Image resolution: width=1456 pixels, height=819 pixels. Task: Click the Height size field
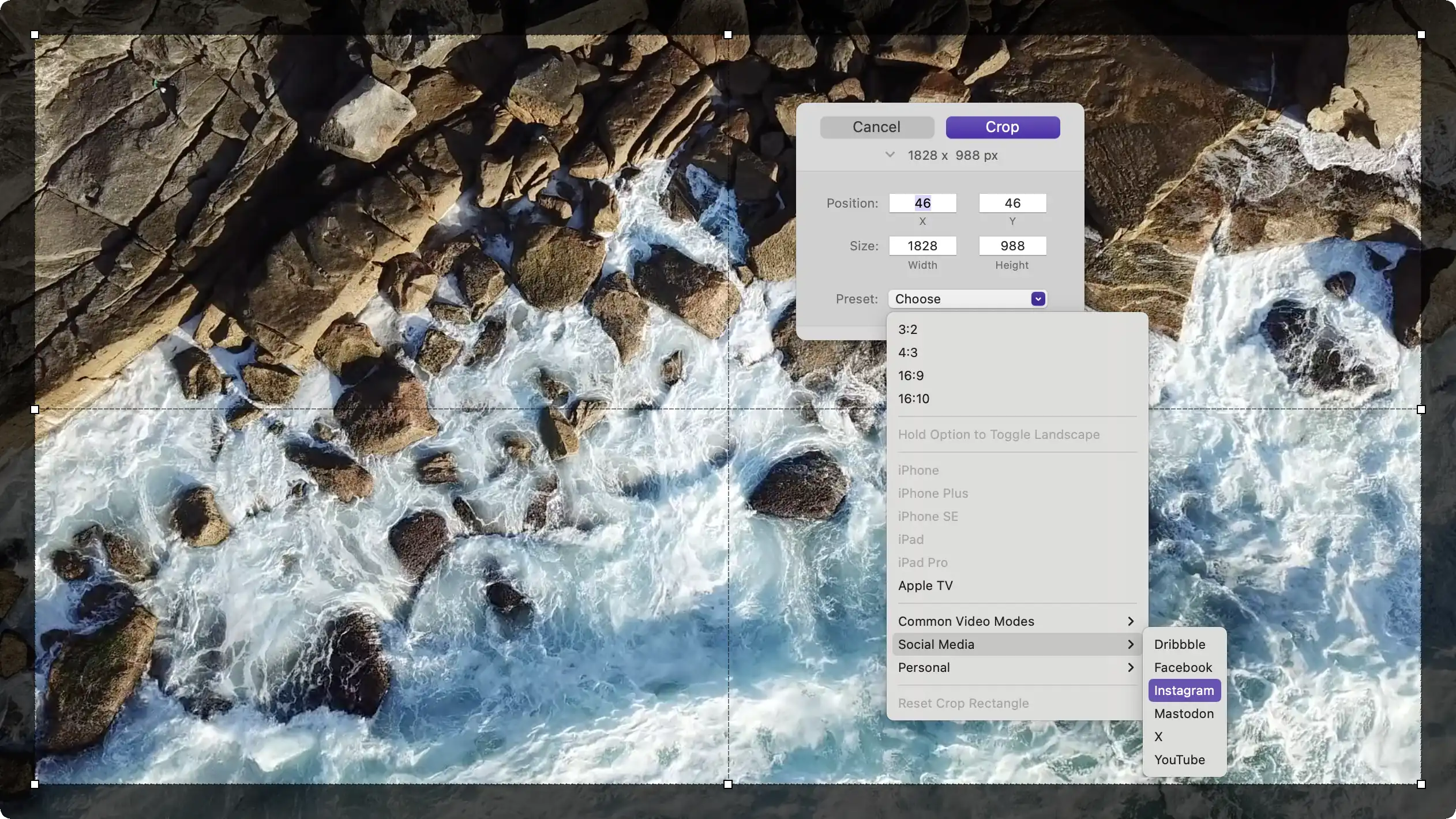(1012, 246)
